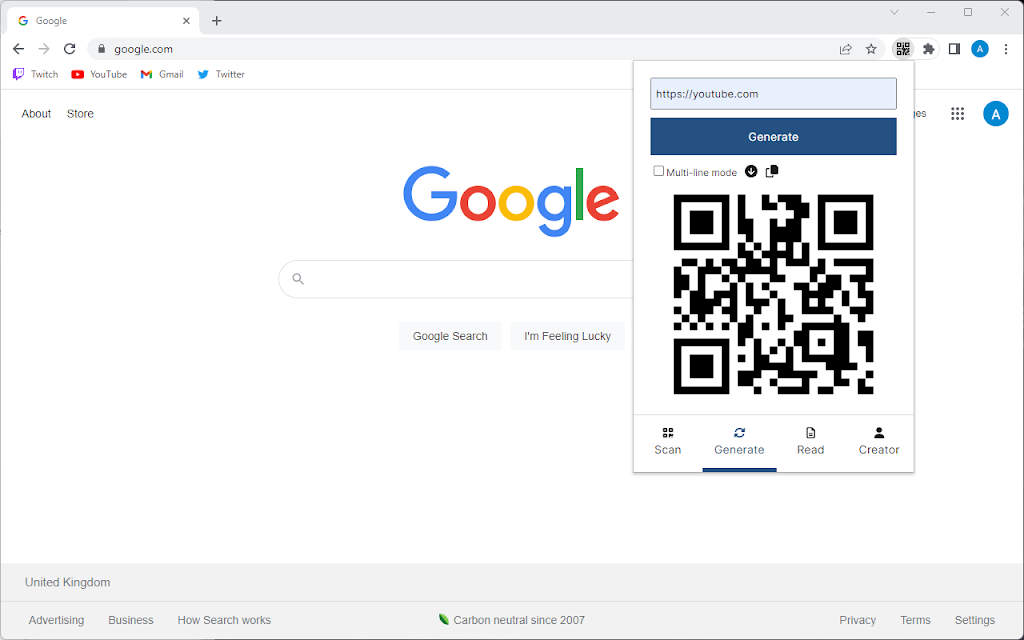Image resolution: width=1024 pixels, height=640 pixels.
Task: Click Carbon neutral since 2007 link
Action: pyautogui.click(x=512, y=620)
